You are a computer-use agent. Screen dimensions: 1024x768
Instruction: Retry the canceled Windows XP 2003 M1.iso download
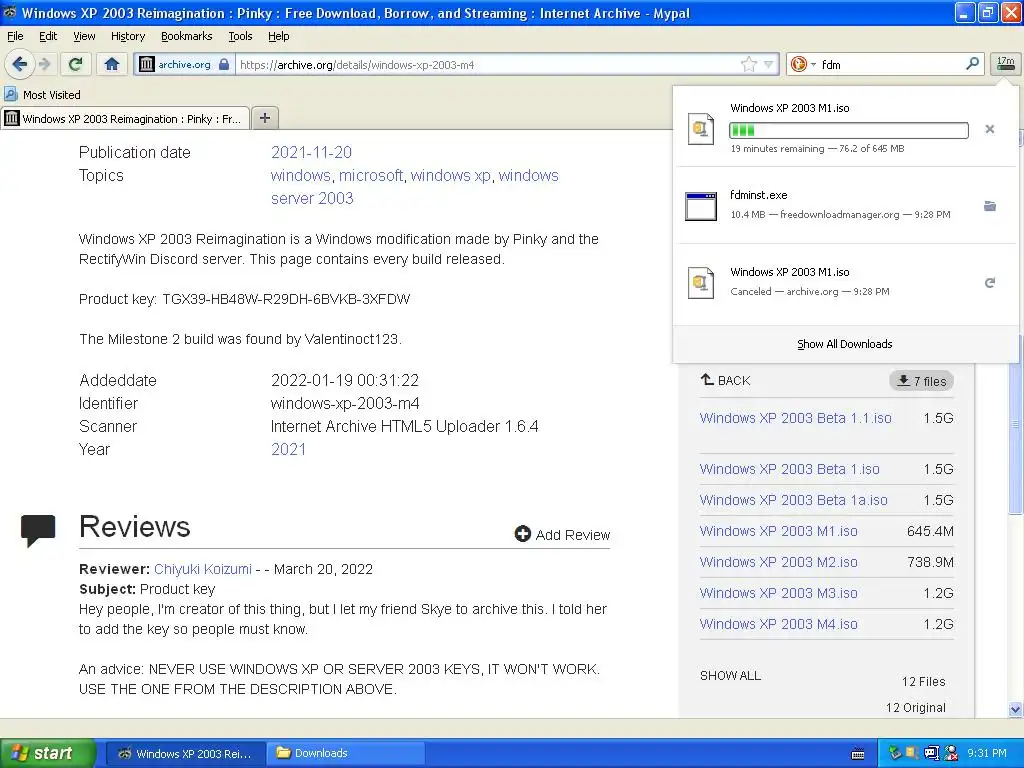990,283
